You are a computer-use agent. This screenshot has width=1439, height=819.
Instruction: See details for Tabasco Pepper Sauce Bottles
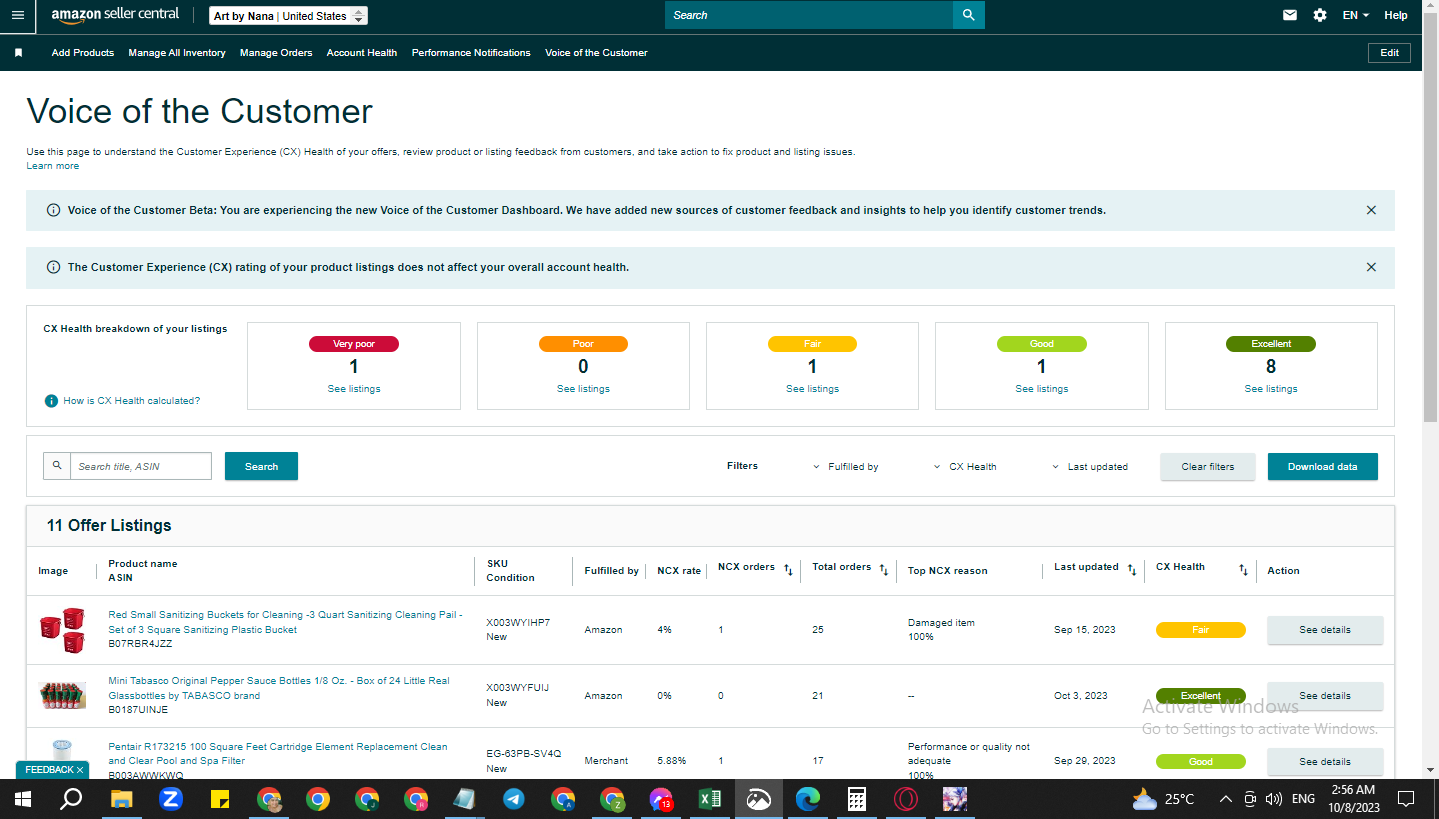pyautogui.click(x=1325, y=696)
